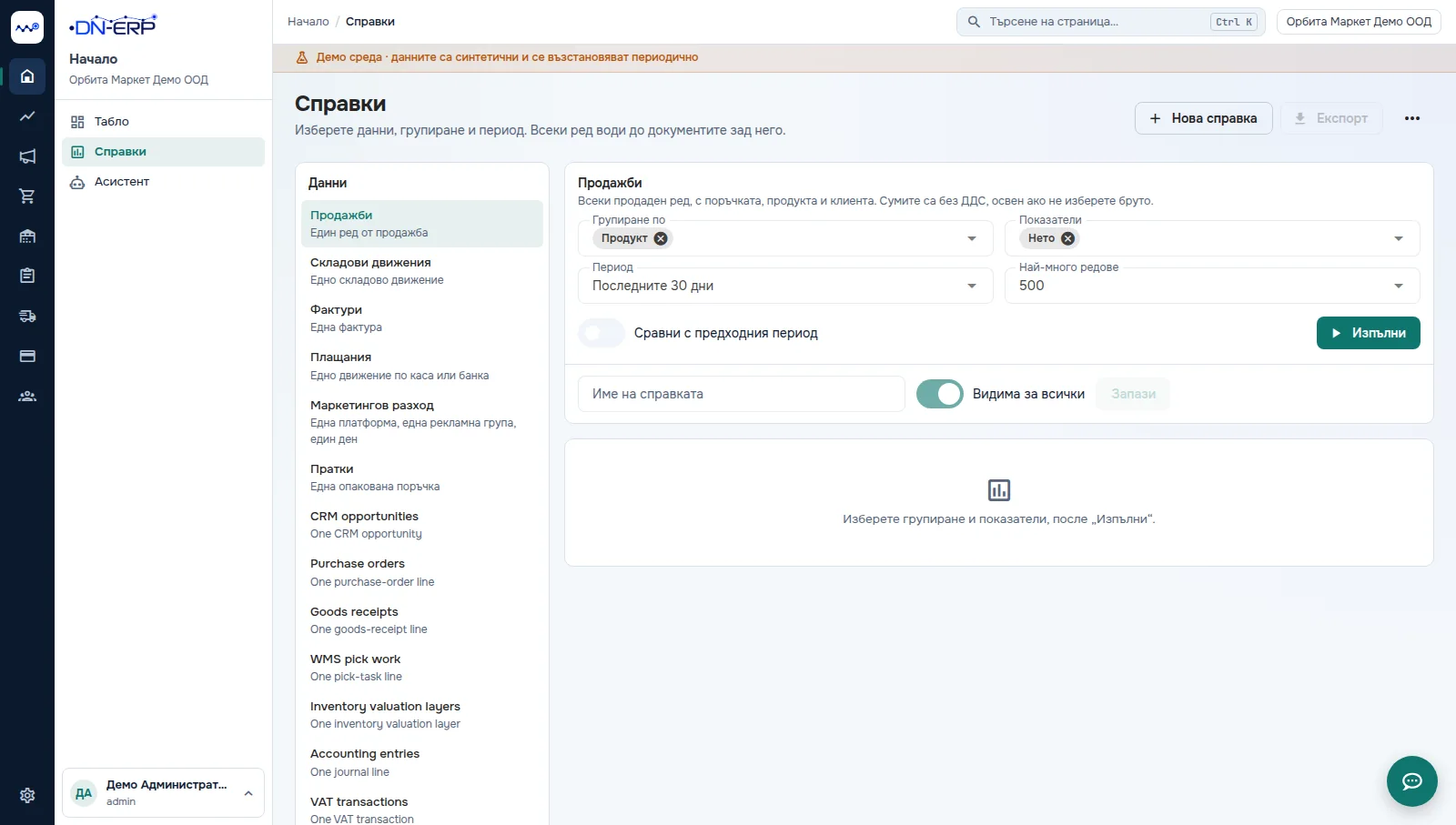Open the warehouse icon in left rail
The width and height of the screenshot is (1456, 825).
pyautogui.click(x=27, y=236)
